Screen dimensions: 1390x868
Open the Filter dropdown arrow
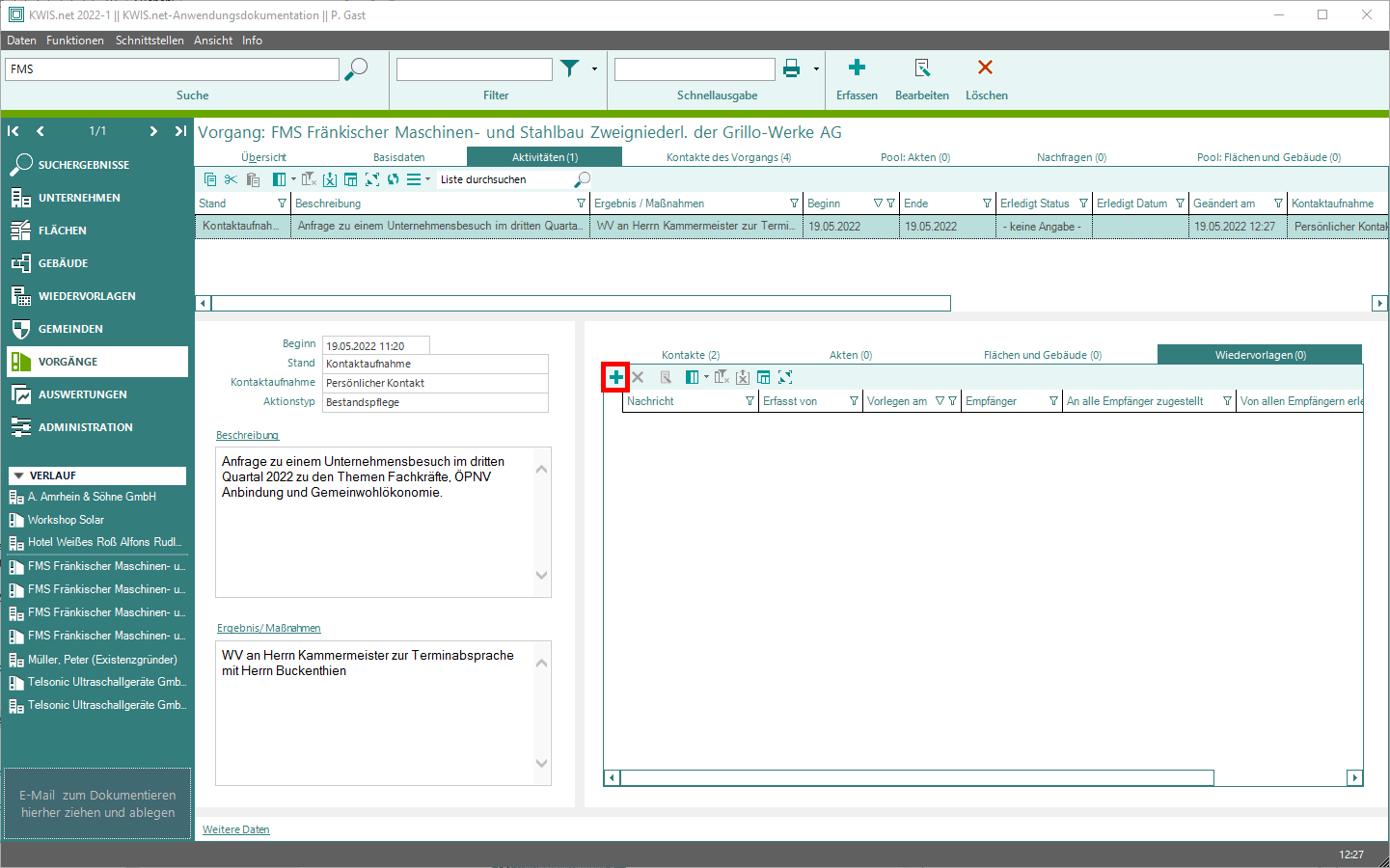click(594, 69)
